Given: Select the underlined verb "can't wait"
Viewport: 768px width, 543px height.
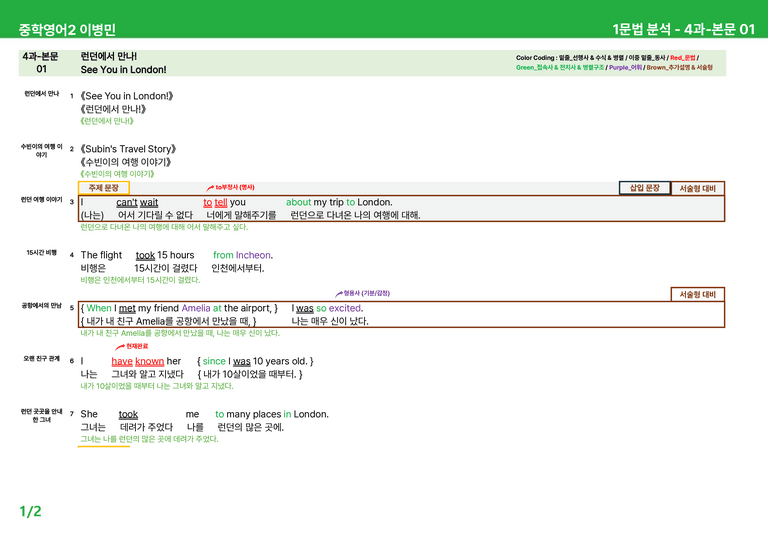Looking at the screenshot, I should (x=137, y=202).
